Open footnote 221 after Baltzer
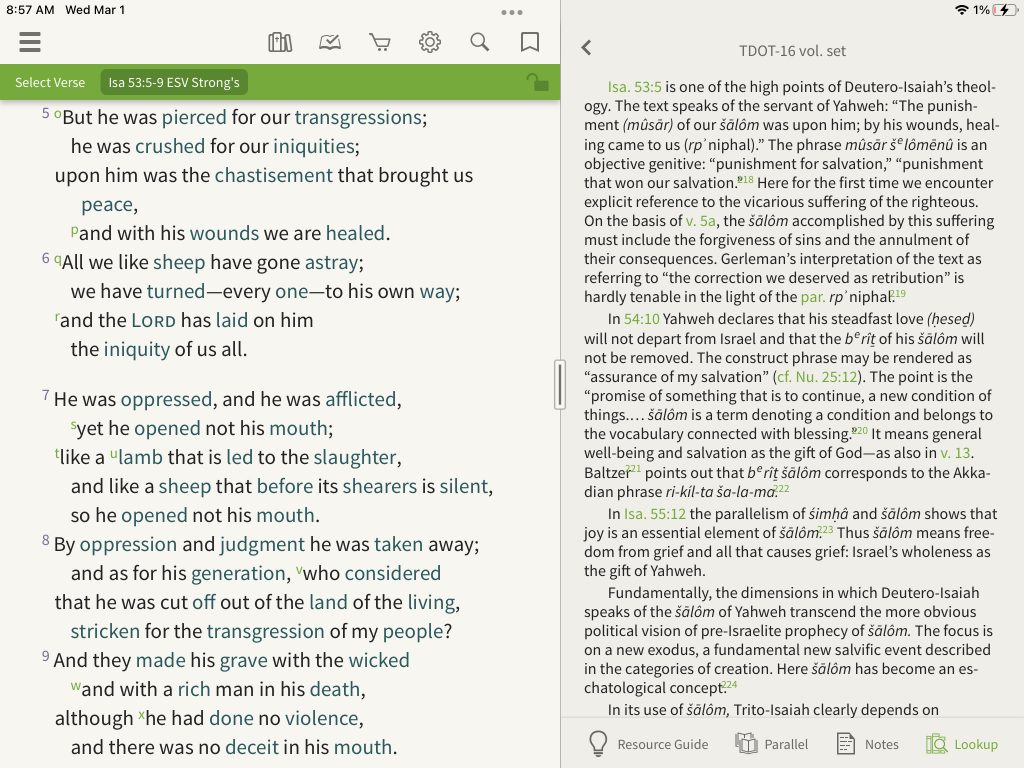 tap(634, 469)
